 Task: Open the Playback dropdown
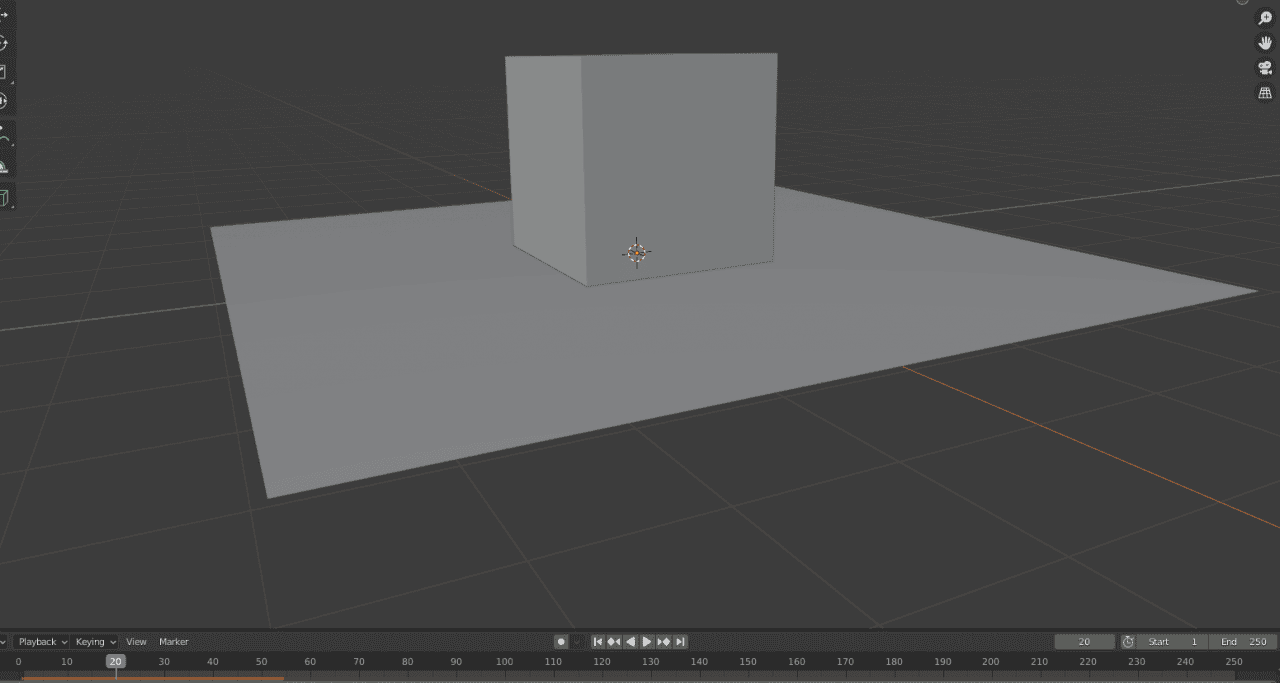(38, 642)
